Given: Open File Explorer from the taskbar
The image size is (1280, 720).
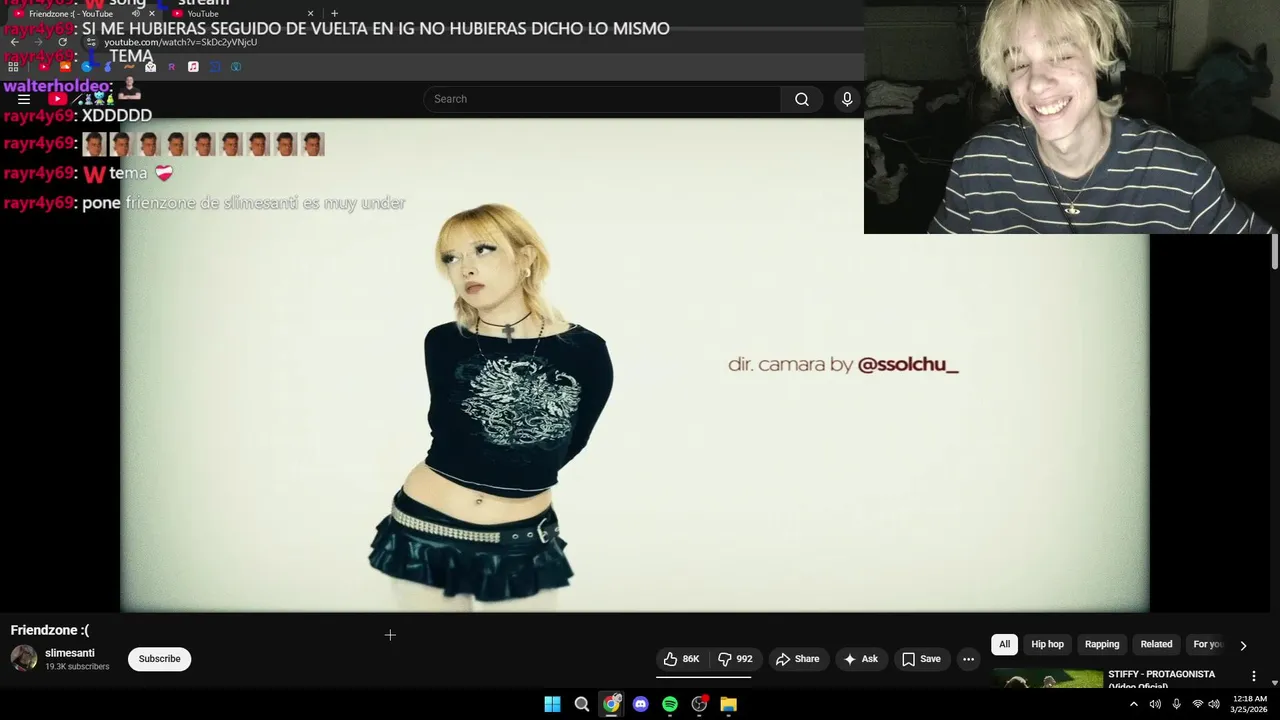Looking at the screenshot, I should pos(729,704).
